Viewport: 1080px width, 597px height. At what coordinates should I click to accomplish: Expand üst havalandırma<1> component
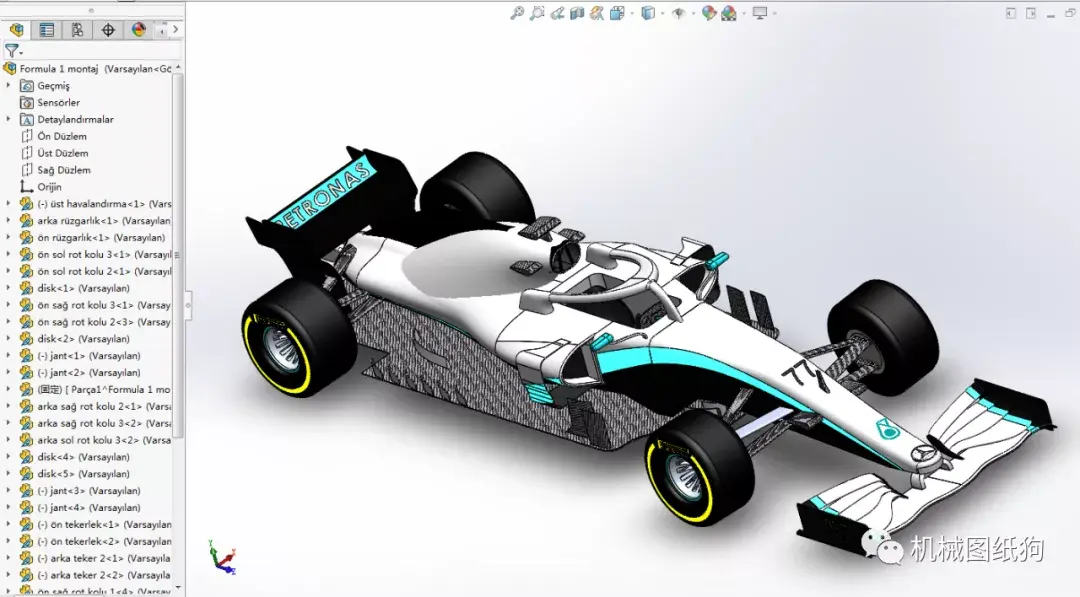pos(8,204)
